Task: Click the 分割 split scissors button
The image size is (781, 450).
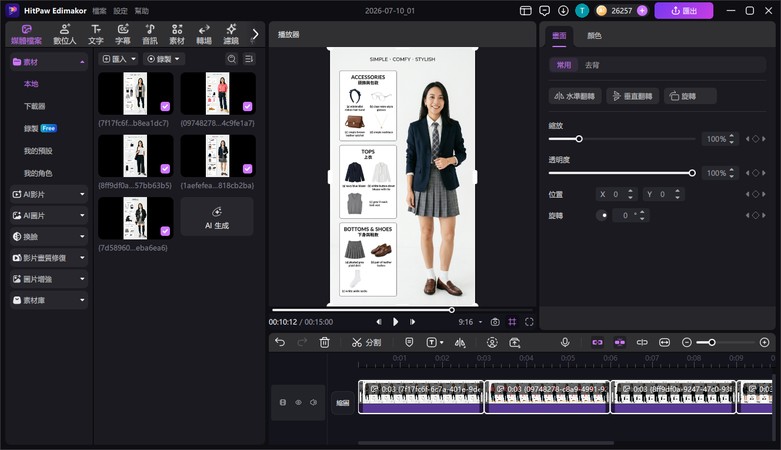Action: click(x=366, y=342)
